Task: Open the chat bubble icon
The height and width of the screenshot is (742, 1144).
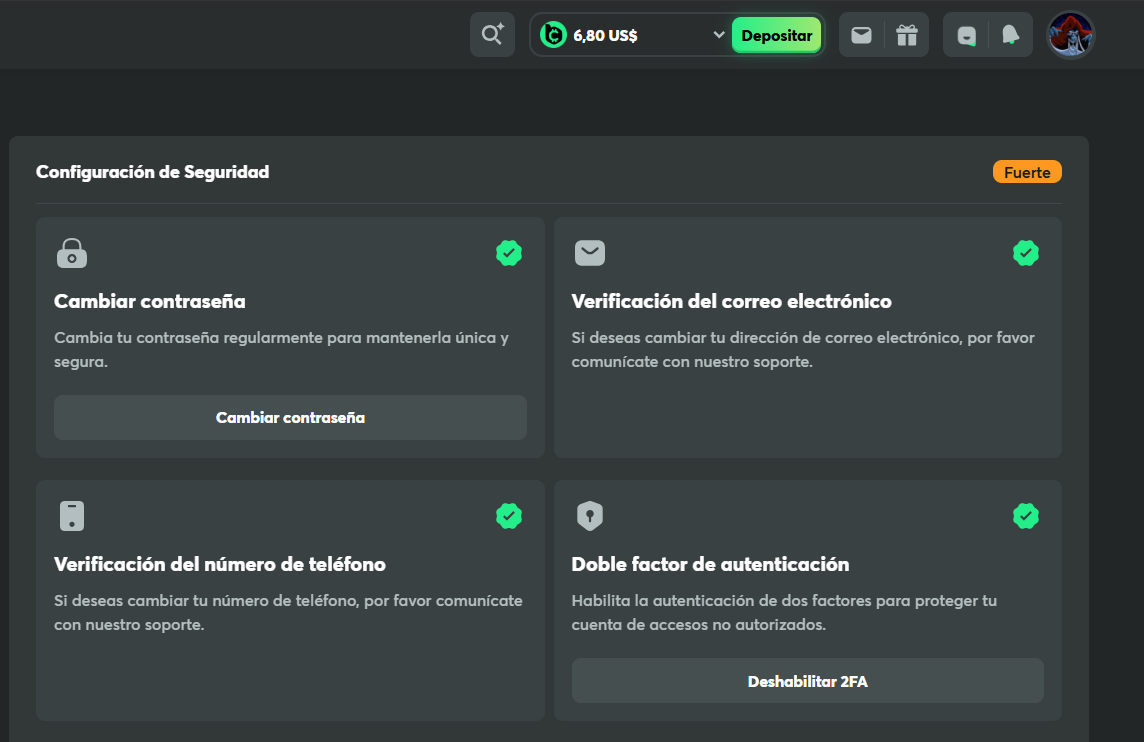Action: pyautogui.click(x=966, y=35)
